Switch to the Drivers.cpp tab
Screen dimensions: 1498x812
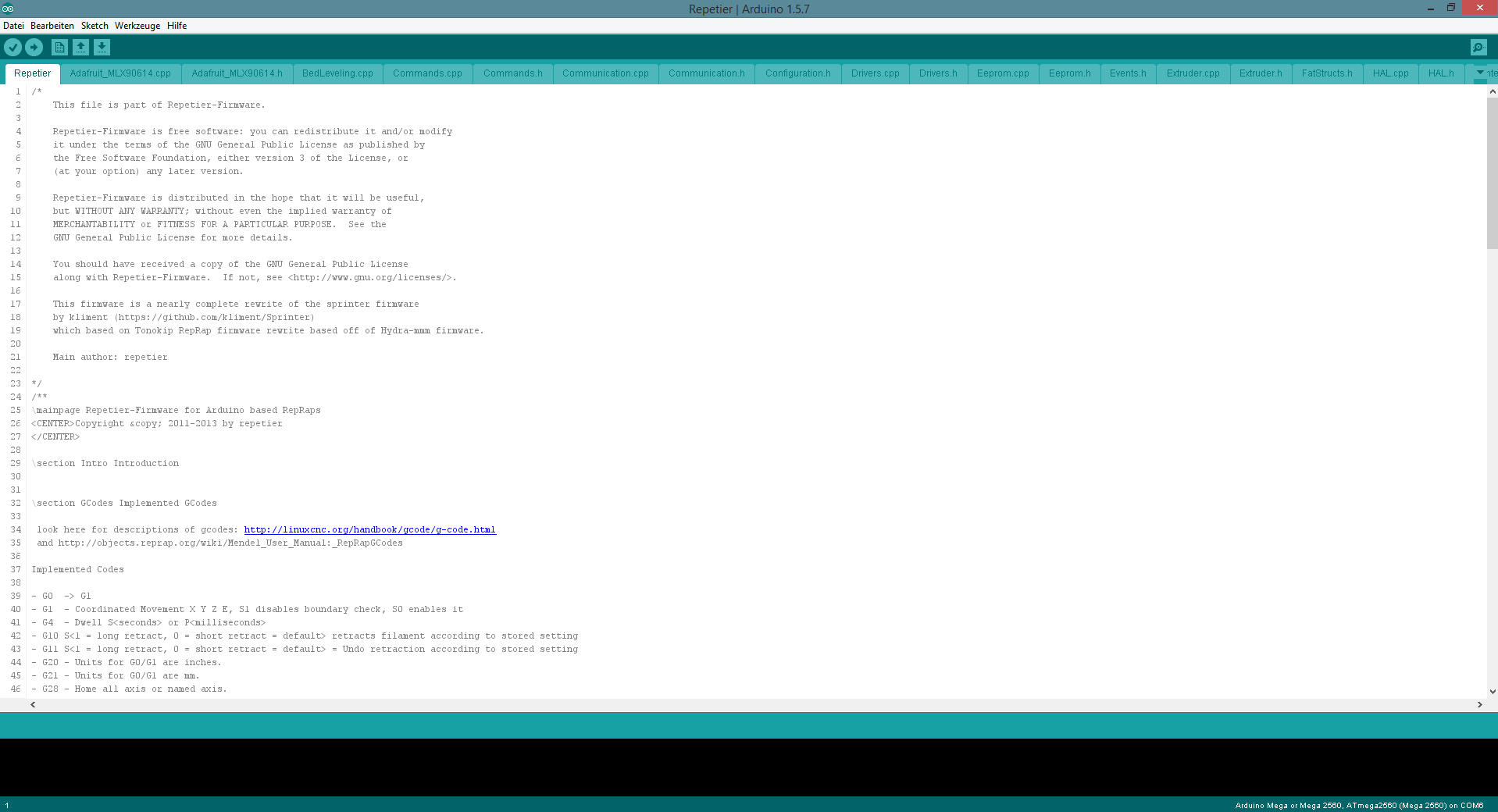pyautogui.click(x=876, y=73)
